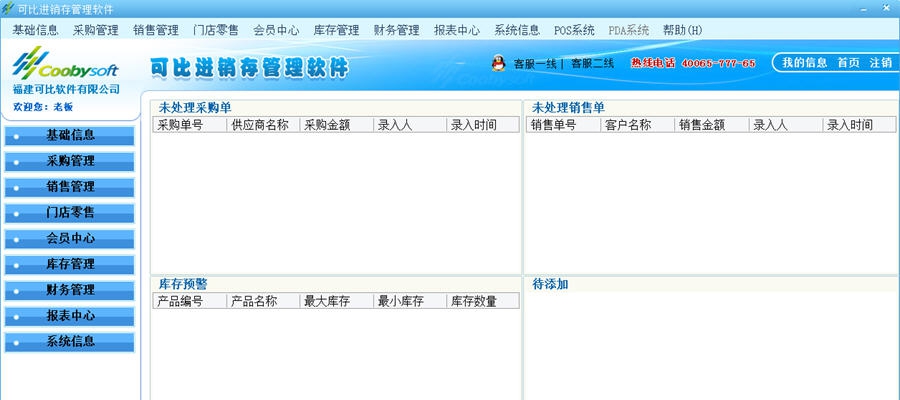Open the 帮助(H) menu

click(682, 30)
